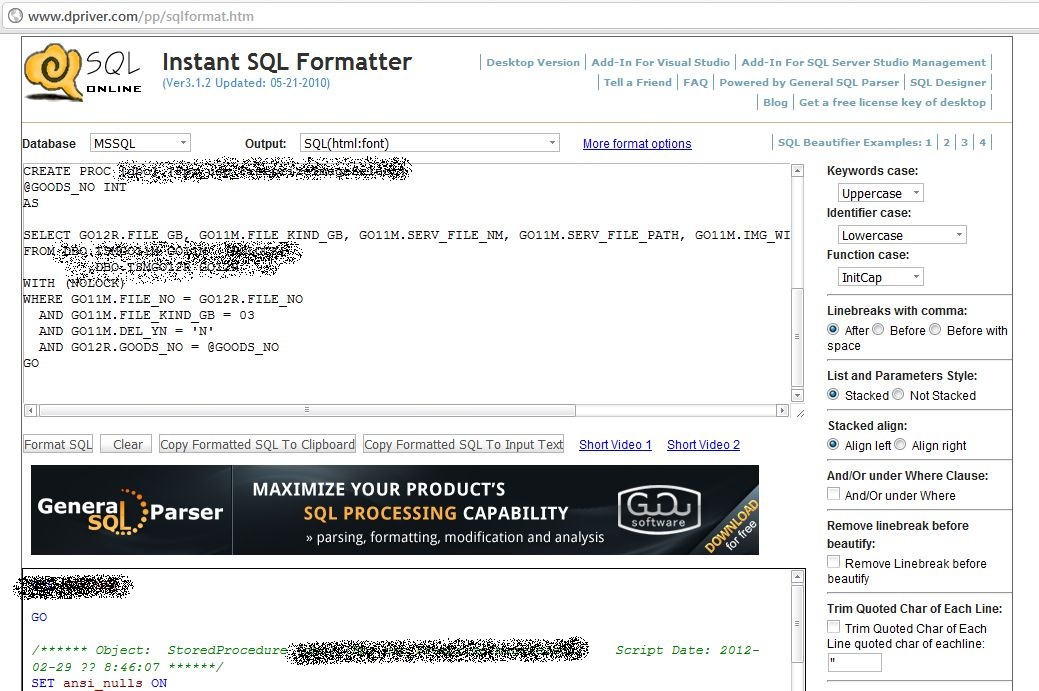Select Stacked list style

click(x=833, y=394)
